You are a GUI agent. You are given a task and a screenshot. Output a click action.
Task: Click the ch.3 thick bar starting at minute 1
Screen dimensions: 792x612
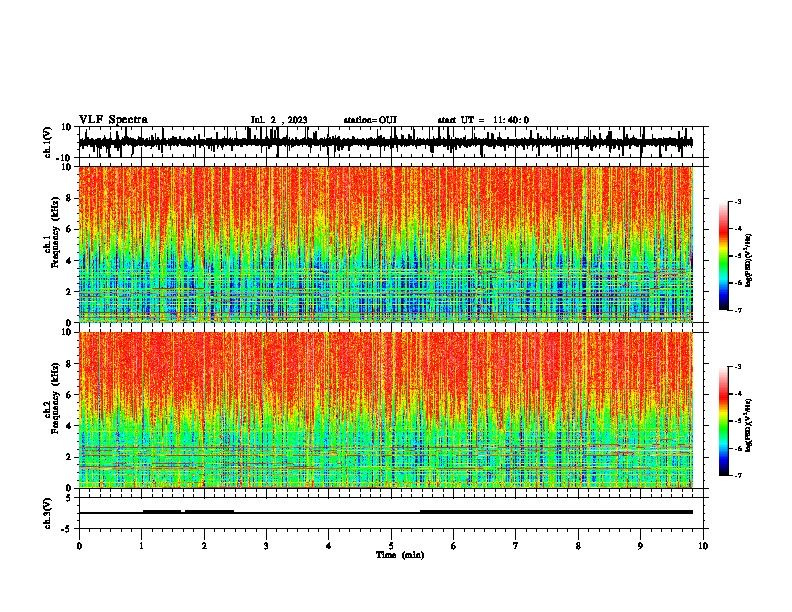click(162, 512)
